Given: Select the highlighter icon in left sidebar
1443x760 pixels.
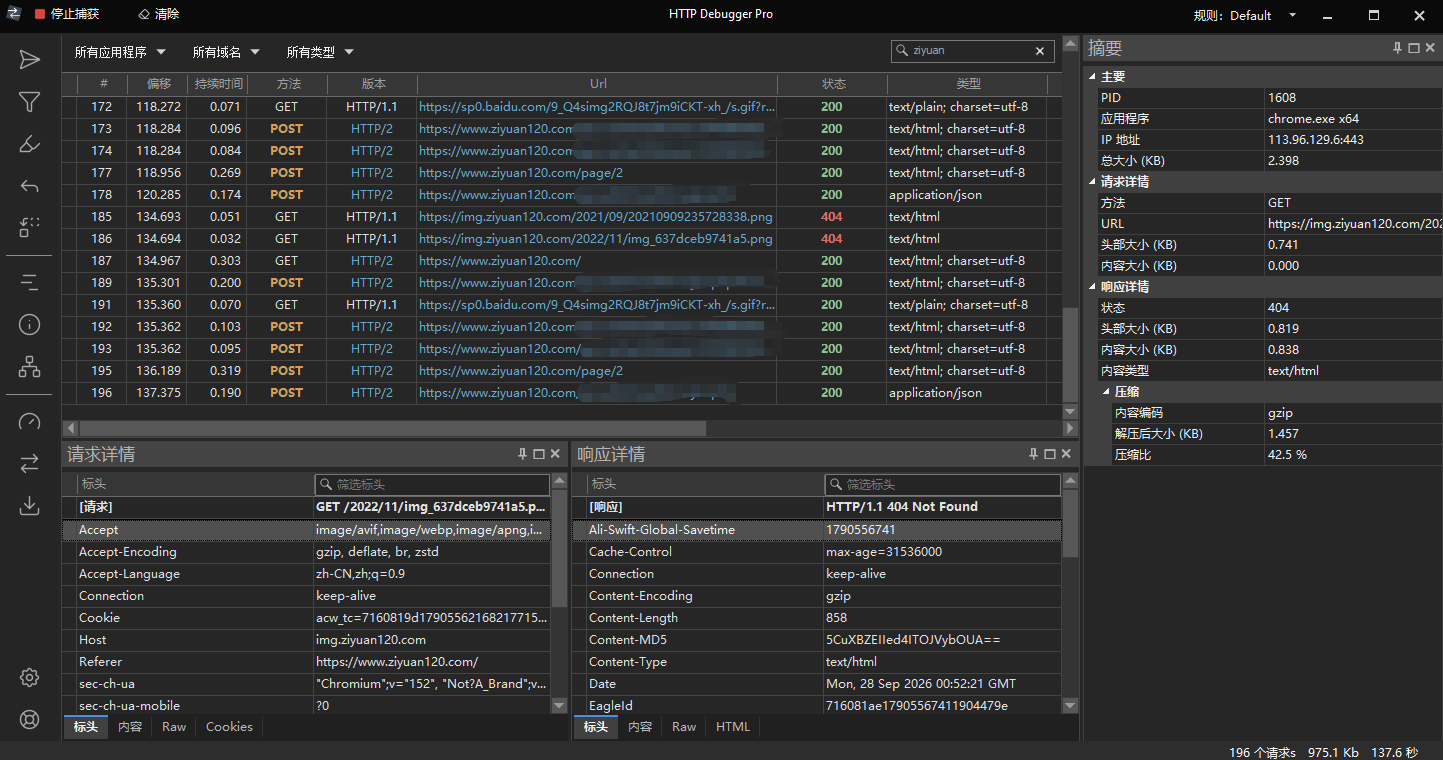Looking at the screenshot, I should pyautogui.click(x=30, y=144).
